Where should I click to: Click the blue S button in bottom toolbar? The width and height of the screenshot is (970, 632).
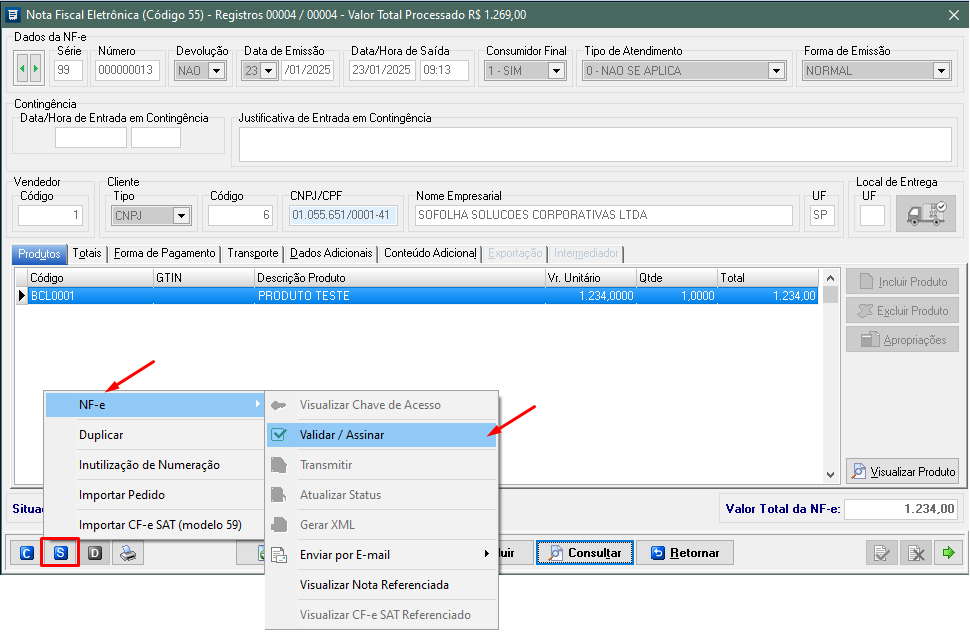(60, 553)
